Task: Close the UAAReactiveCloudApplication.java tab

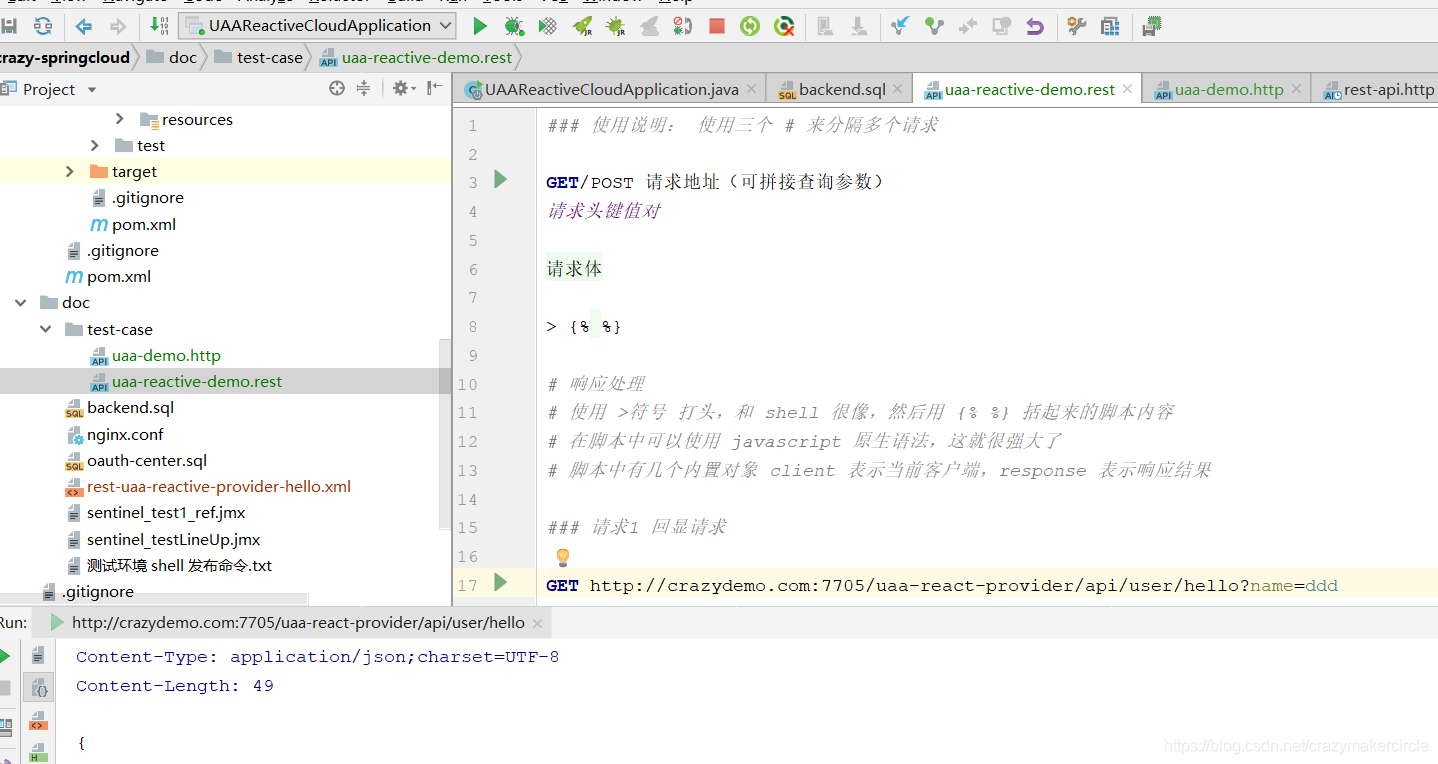Action: tap(751, 89)
